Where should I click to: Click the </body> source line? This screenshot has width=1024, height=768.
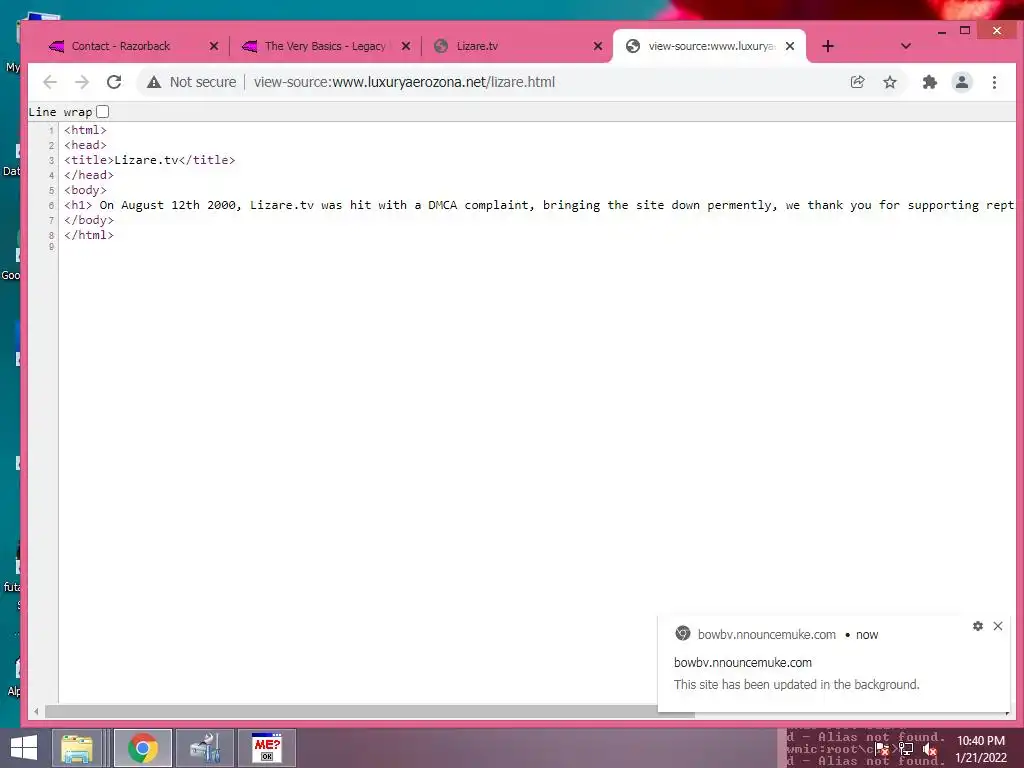pos(89,220)
